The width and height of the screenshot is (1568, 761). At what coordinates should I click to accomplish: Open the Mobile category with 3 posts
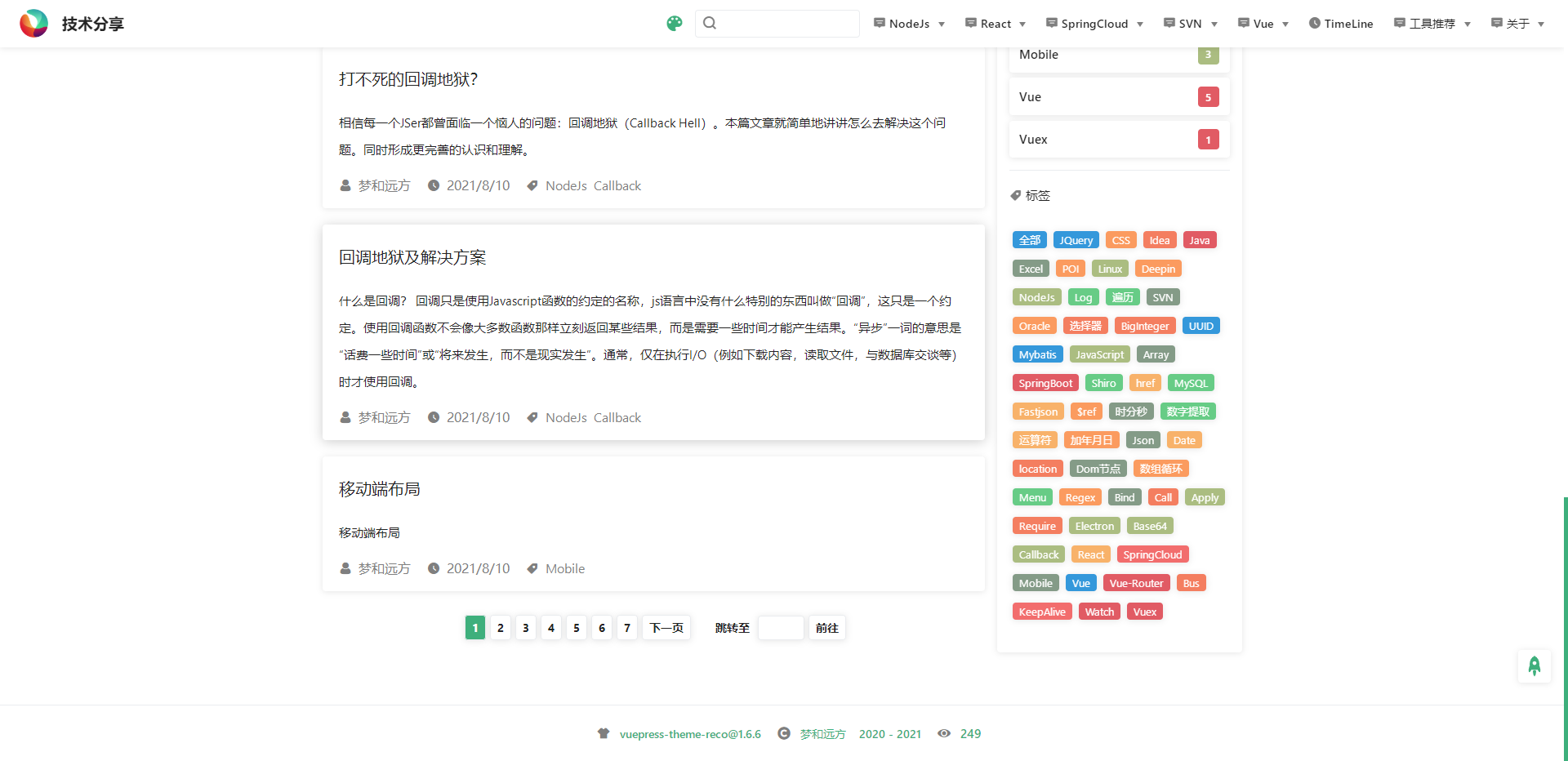(x=1120, y=55)
